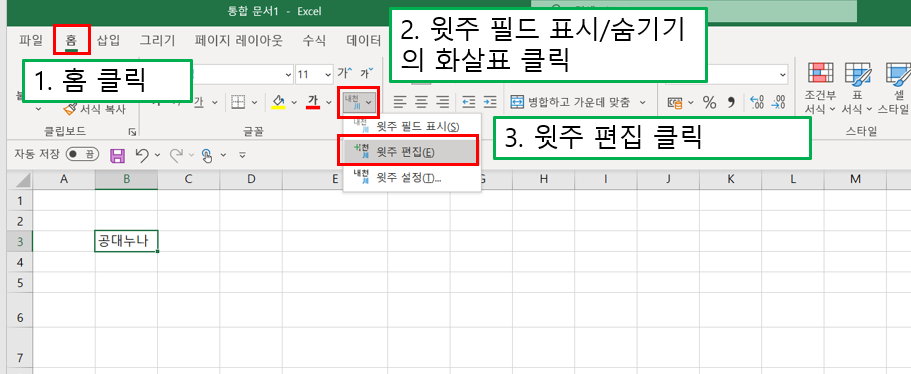Click the Select All corner triangle
This screenshot has width=911, height=374.
pos(23,181)
